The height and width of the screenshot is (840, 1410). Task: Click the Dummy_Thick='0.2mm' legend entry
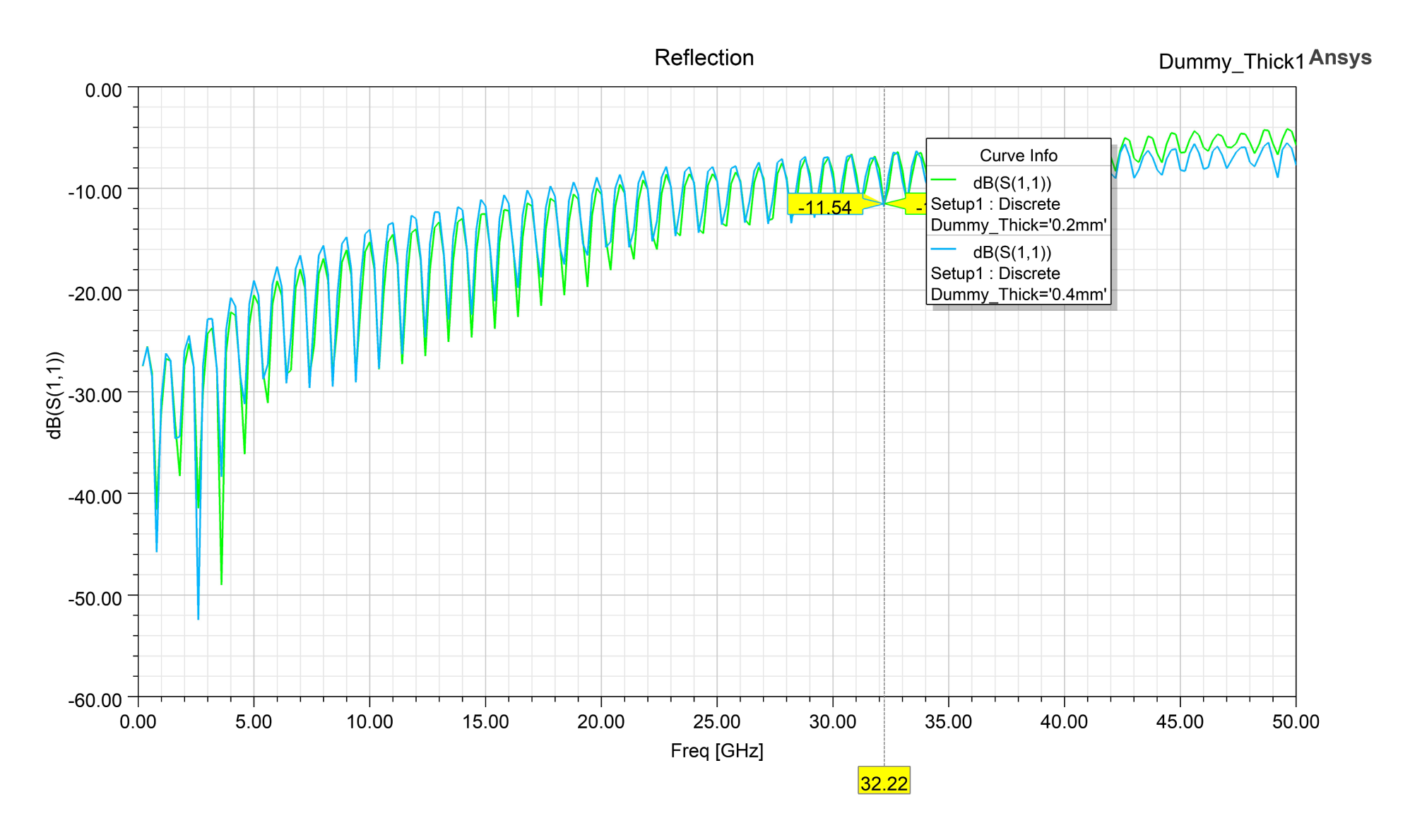(x=1018, y=225)
